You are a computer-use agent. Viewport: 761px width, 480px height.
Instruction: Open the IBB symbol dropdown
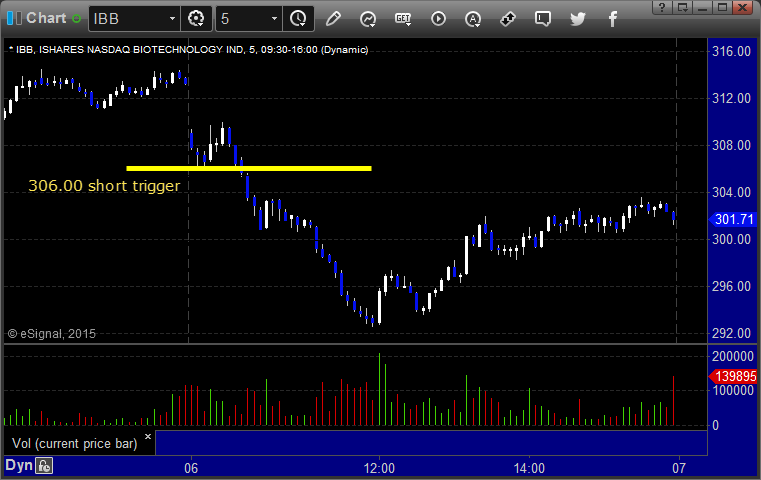[172, 19]
